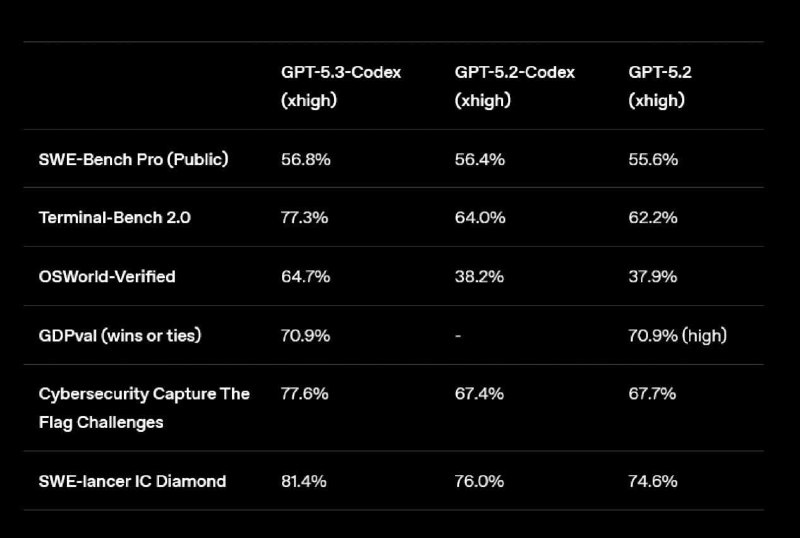Select the OSWorld-Verified row label
Screen dimensions: 800x538
107,276
